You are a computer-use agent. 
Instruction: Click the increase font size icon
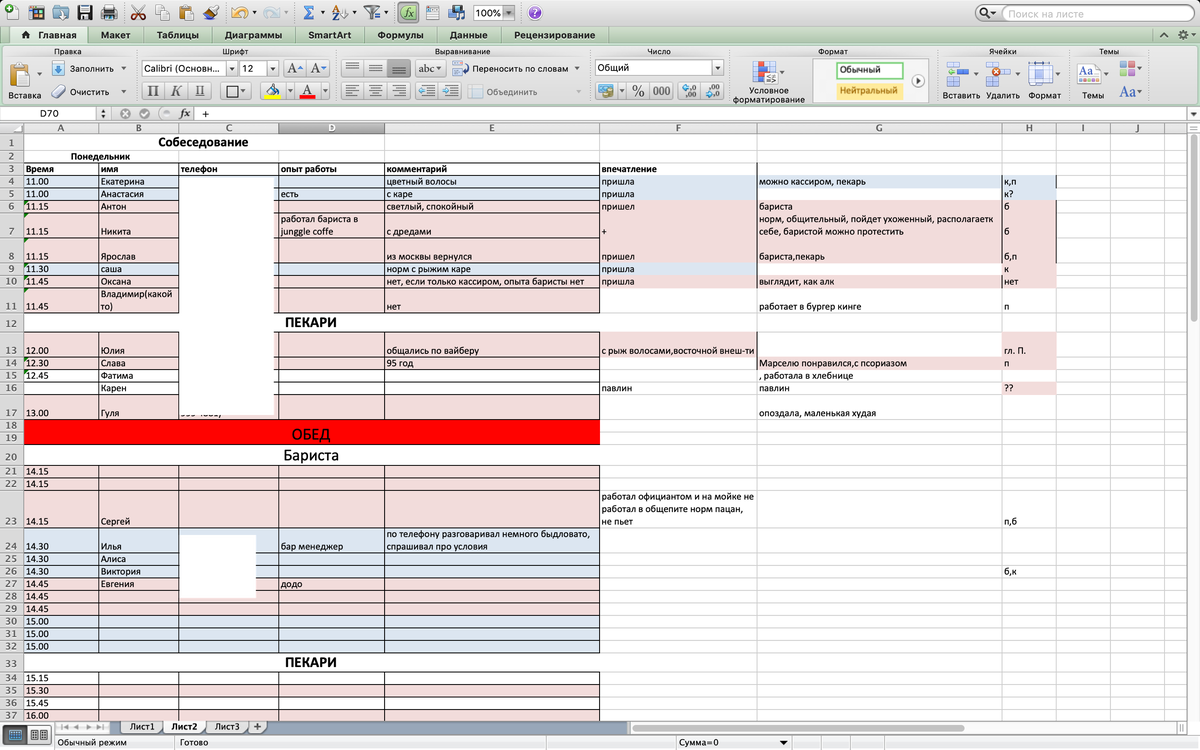coord(295,68)
